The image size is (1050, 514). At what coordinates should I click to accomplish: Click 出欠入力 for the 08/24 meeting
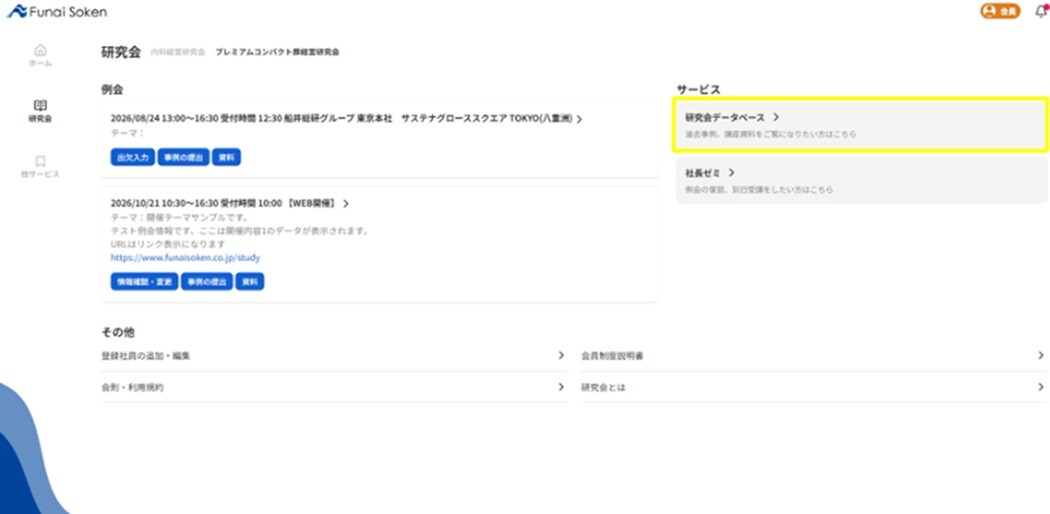click(x=133, y=157)
